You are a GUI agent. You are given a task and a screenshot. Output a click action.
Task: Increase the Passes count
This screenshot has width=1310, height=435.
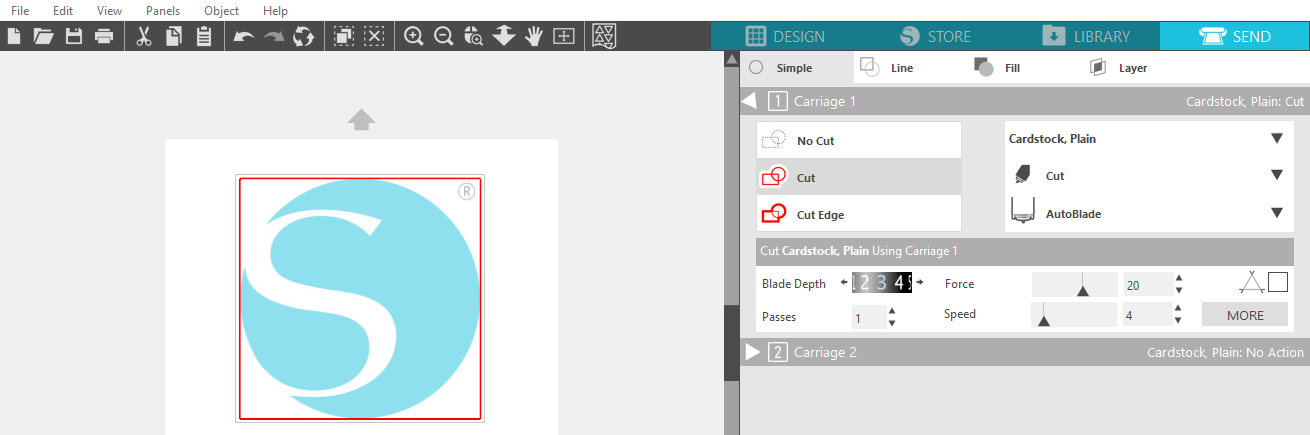click(892, 311)
